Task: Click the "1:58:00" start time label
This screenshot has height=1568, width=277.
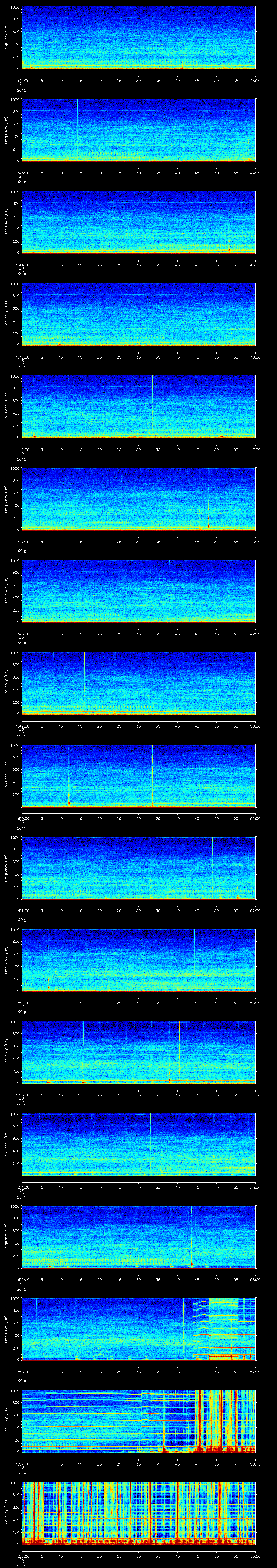Action: (21, 1556)
